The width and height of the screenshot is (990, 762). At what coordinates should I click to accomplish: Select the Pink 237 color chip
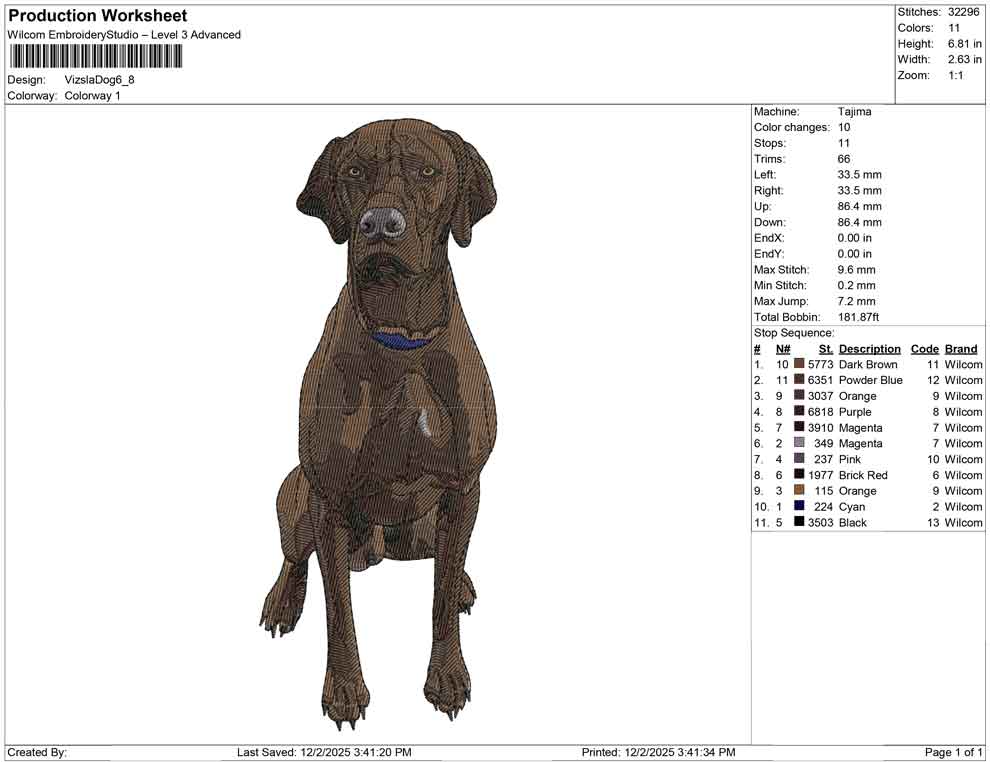pyautogui.click(x=801, y=459)
